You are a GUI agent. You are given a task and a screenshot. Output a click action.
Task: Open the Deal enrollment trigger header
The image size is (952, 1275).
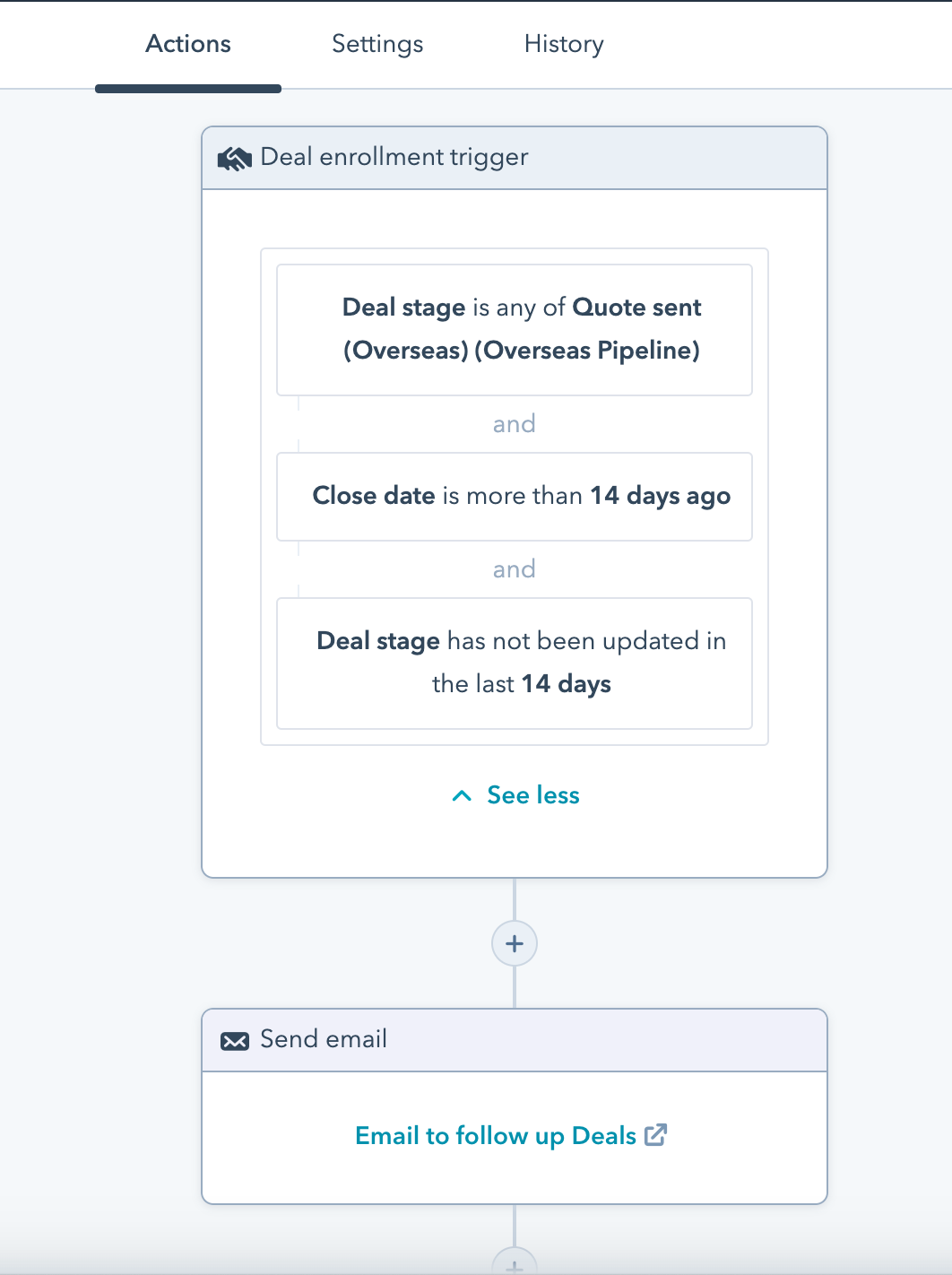coord(515,158)
